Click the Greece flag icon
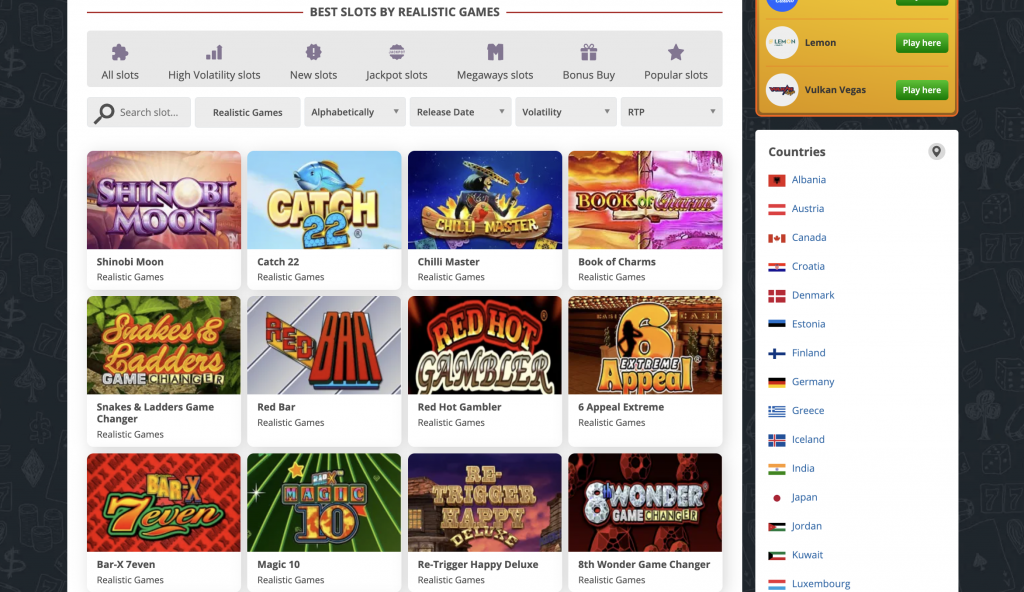The height and width of the screenshot is (592, 1024). click(x=776, y=411)
